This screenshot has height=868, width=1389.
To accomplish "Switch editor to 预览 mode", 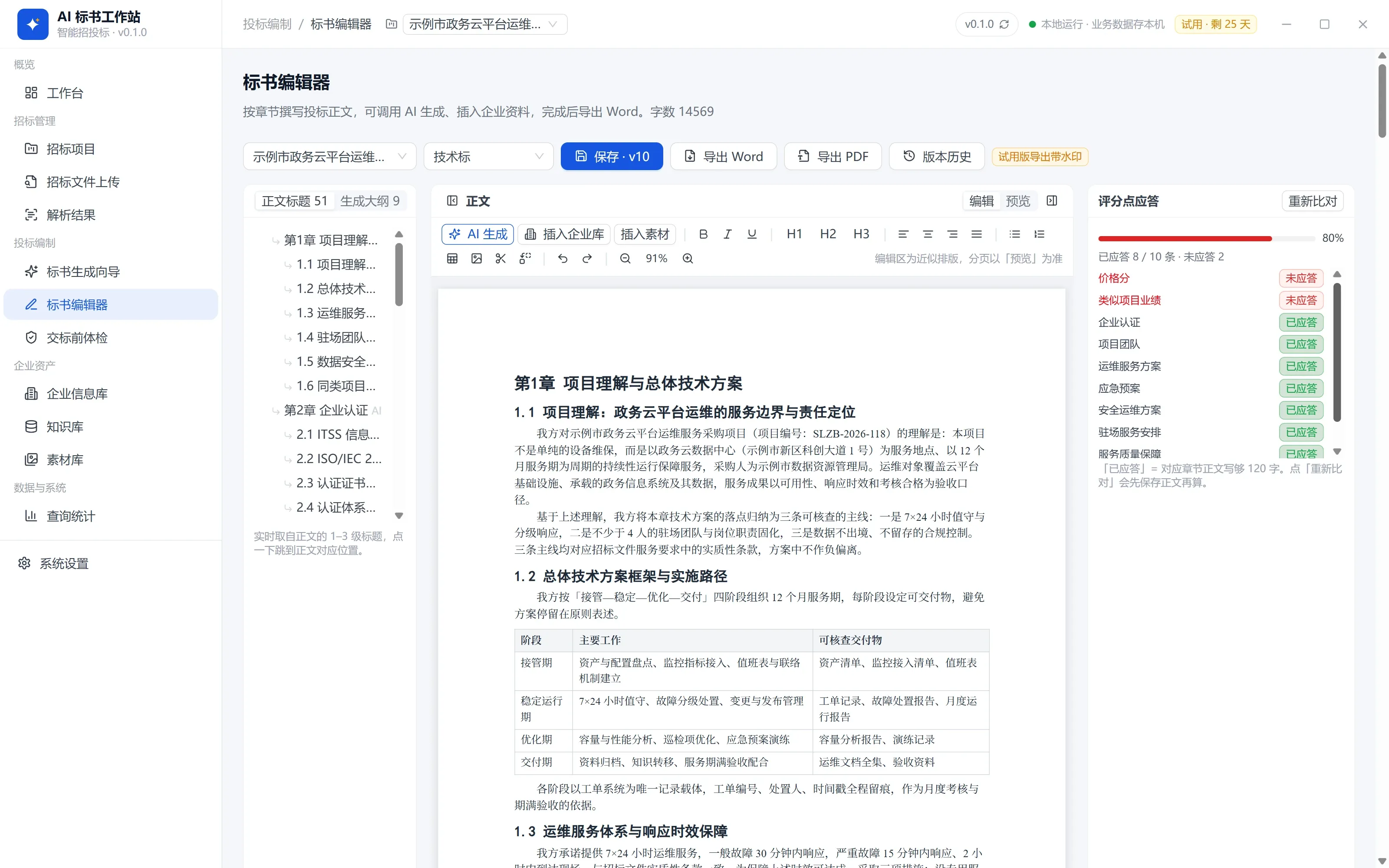I will [x=1017, y=201].
